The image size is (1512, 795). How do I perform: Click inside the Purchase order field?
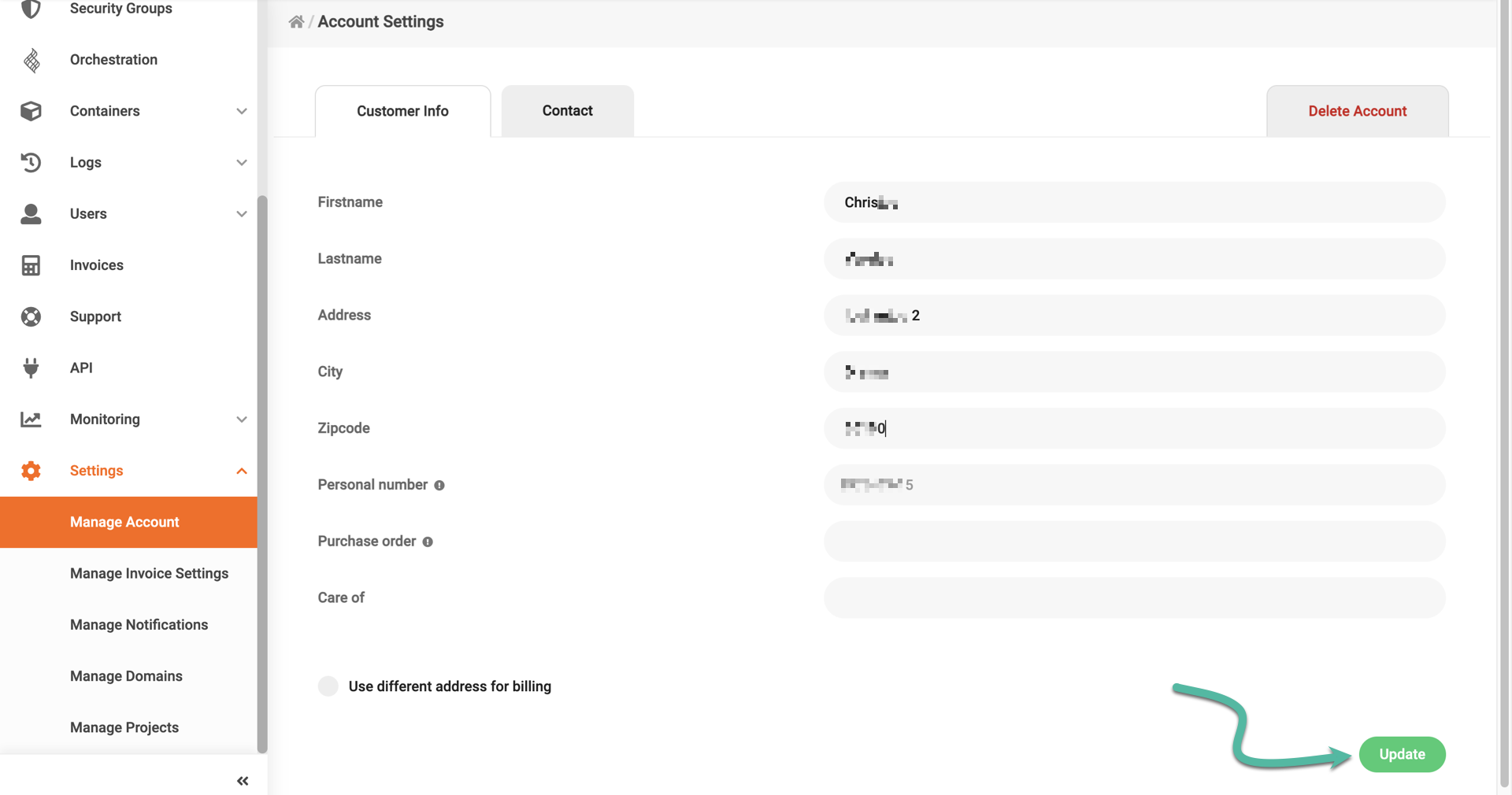pyautogui.click(x=1134, y=541)
